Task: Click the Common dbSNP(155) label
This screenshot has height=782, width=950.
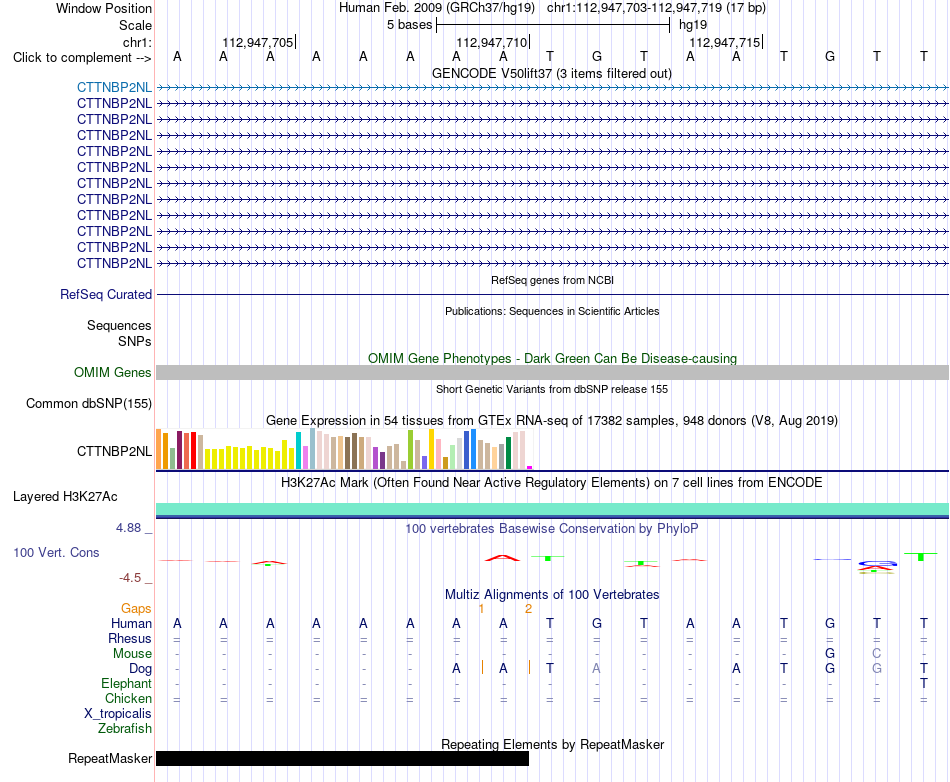Action: click(88, 403)
